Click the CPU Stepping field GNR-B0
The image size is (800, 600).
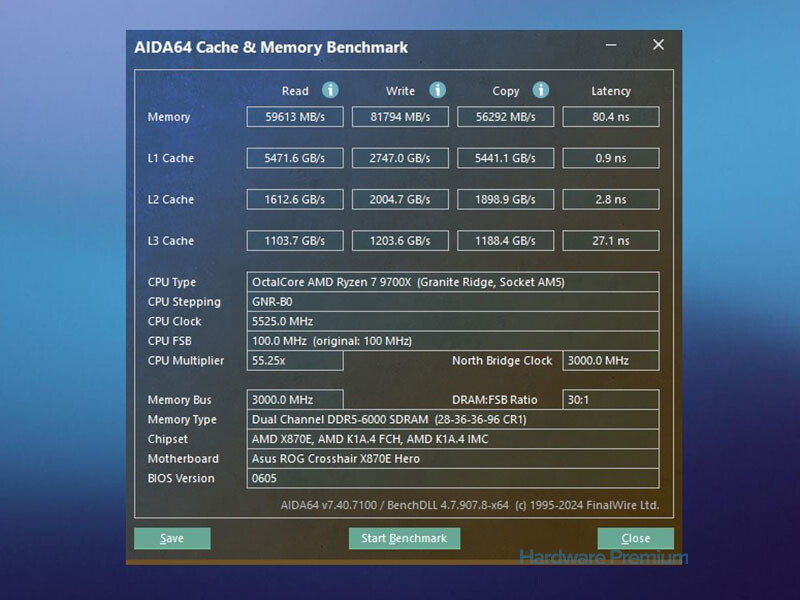point(453,302)
